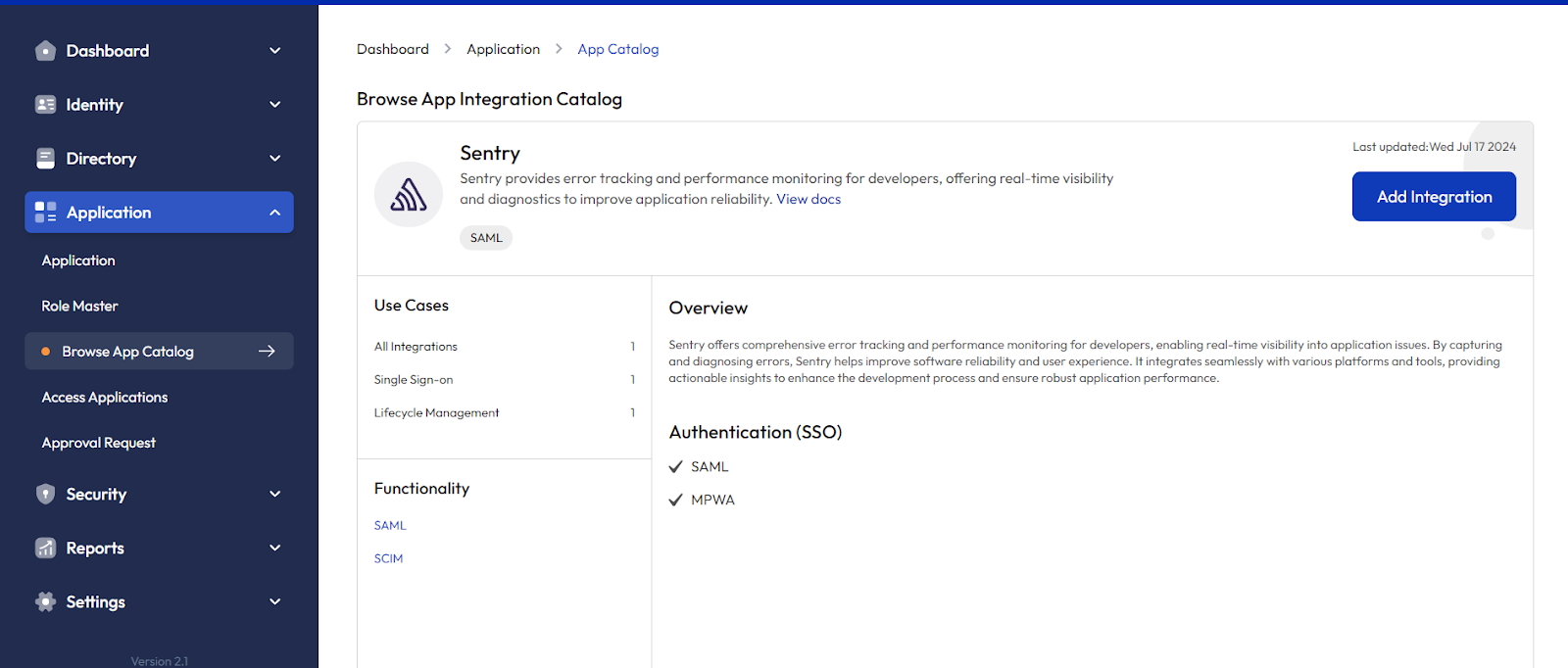Image resolution: width=1568 pixels, height=668 pixels.
Task: Click the Directory book icon in sidebar
Action: point(45,159)
